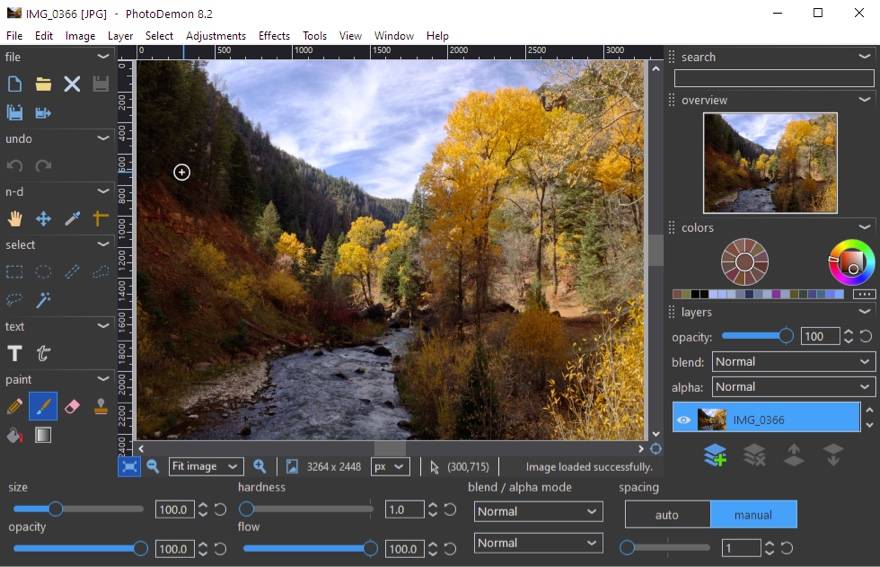Select the Color picker eyedropper tool
Image resolution: width=880 pixels, height=567 pixels.
tap(72, 218)
